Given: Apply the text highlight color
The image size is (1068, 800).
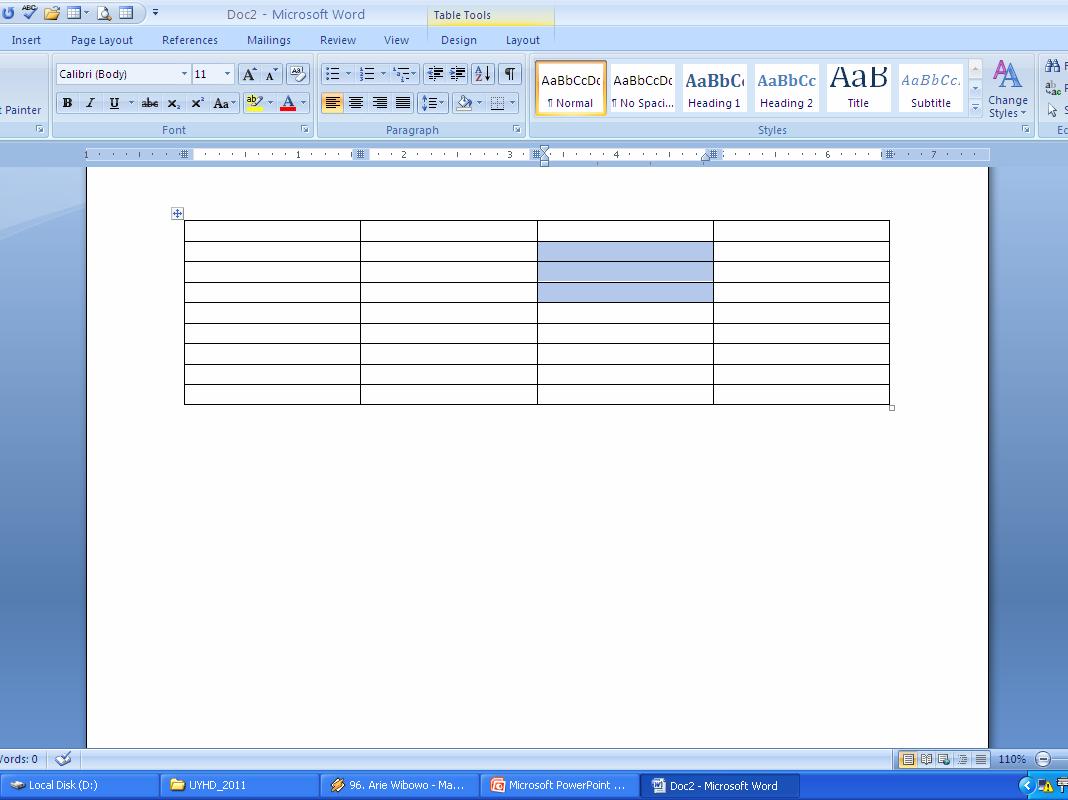Looking at the screenshot, I should pos(255,103).
